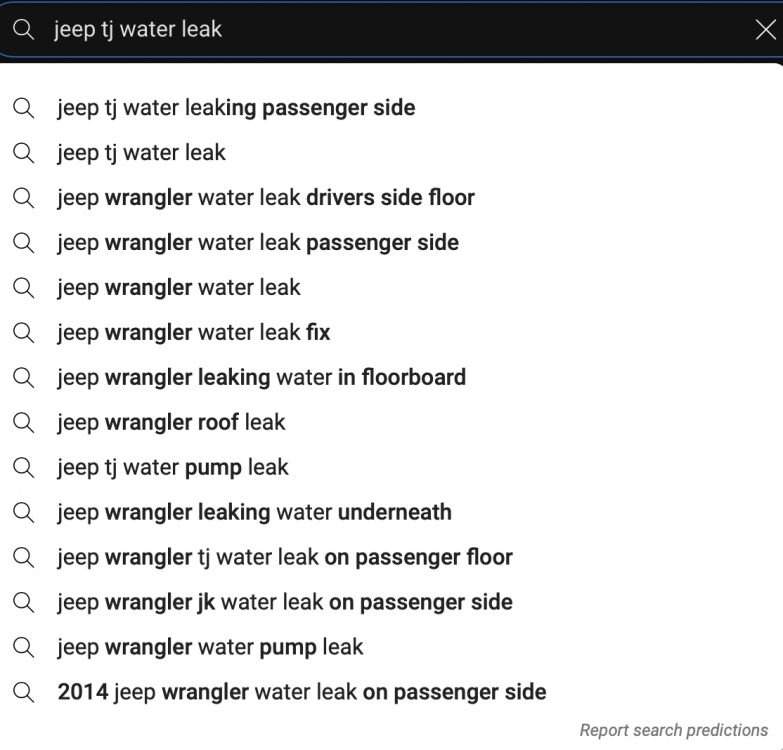Choose '2014 jeep wrangler water leak on passenger side'
The height and width of the screenshot is (750, 783).
click(301, 692)
